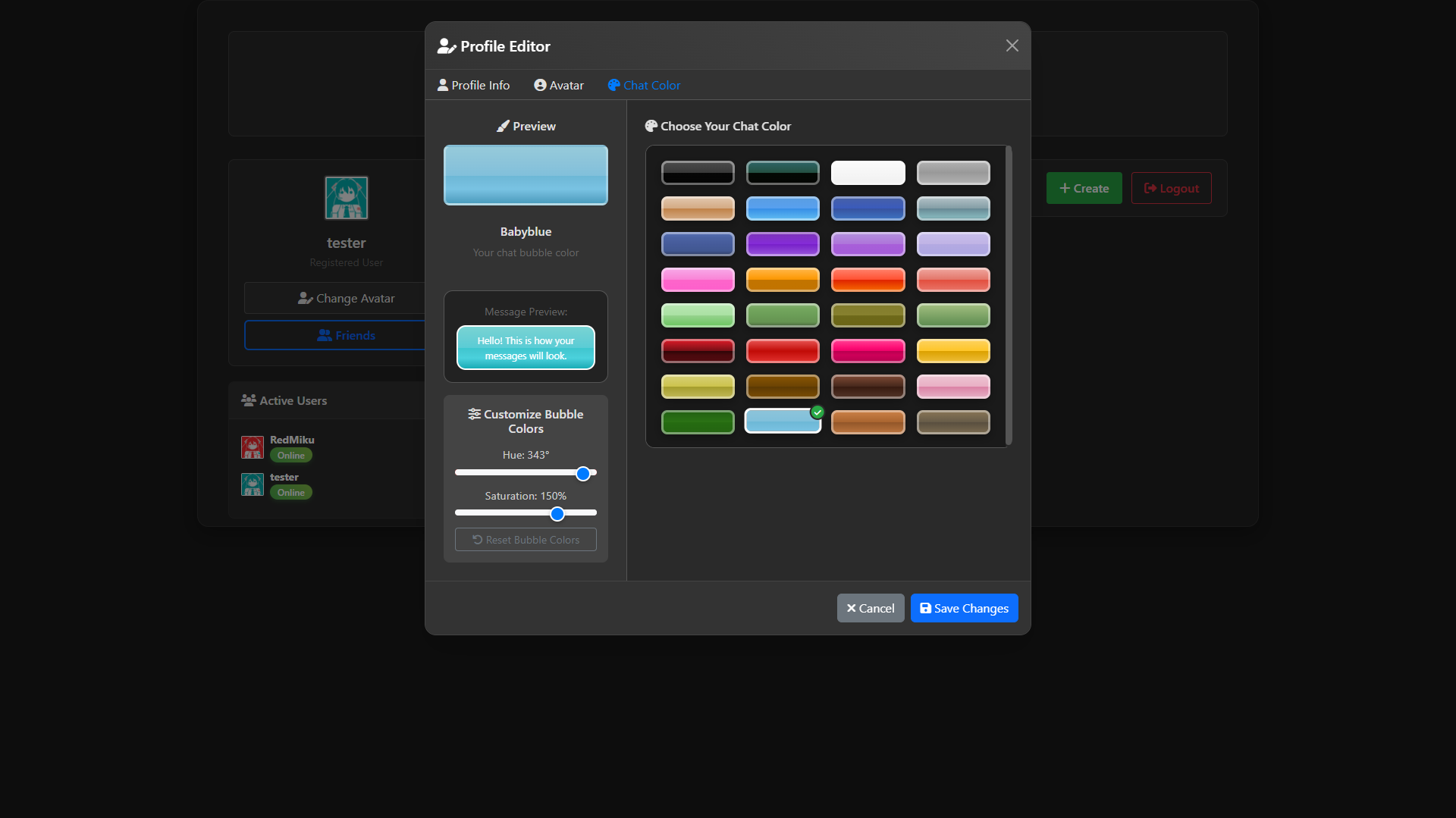The width and height of the screenshot is (1456, 818).
Task: Choose the white chat color swatch
Action: click(868, 173)
